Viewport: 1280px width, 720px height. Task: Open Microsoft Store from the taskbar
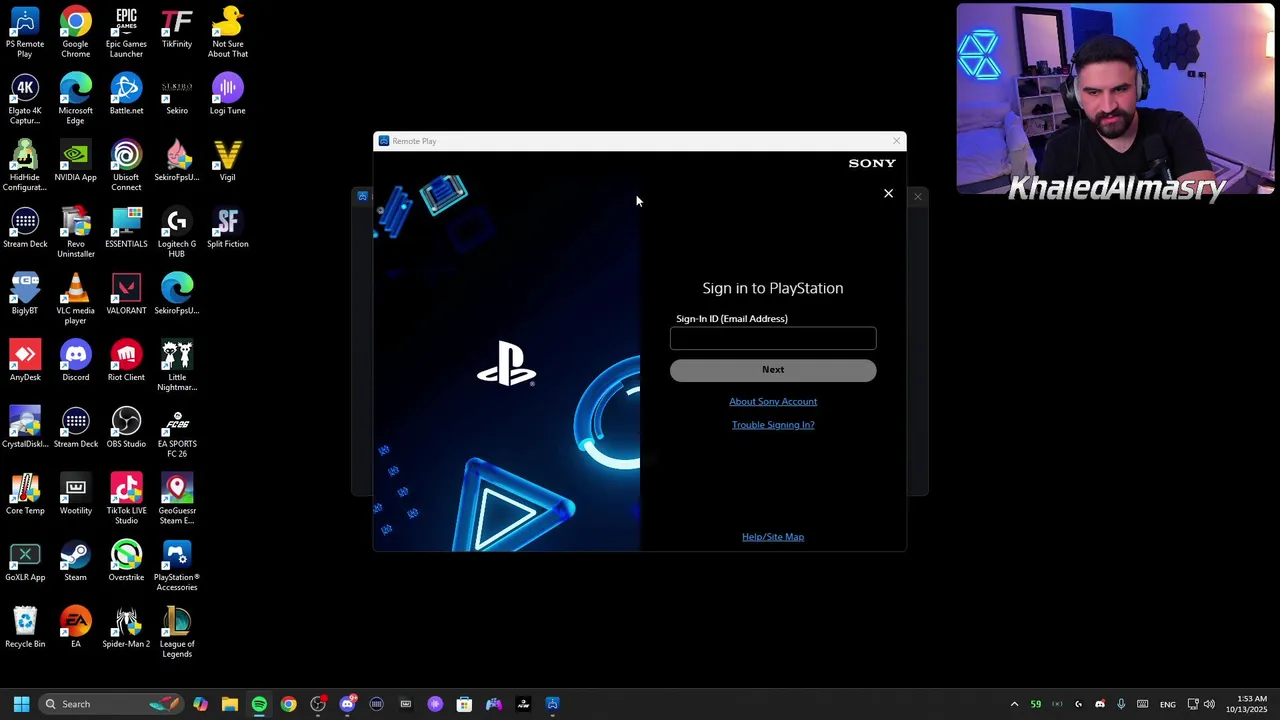coord(464,704)
